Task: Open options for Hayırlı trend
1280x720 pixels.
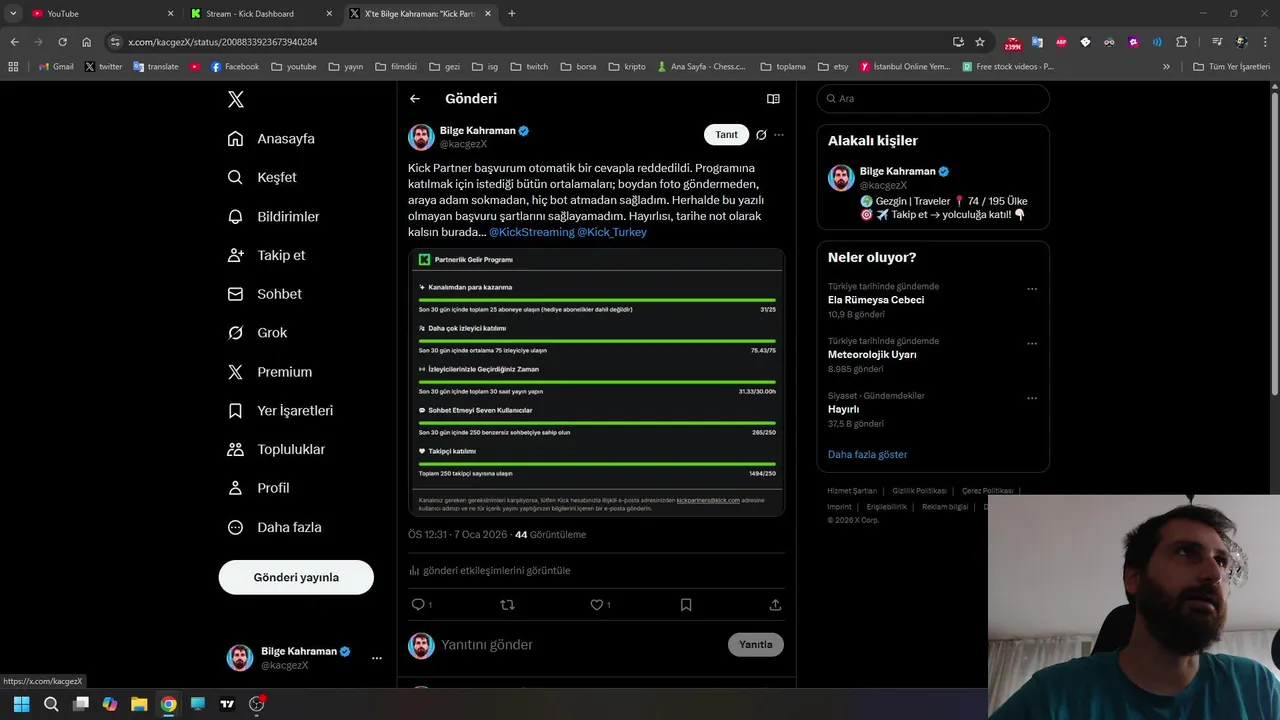Action: tap(1032, 398)
